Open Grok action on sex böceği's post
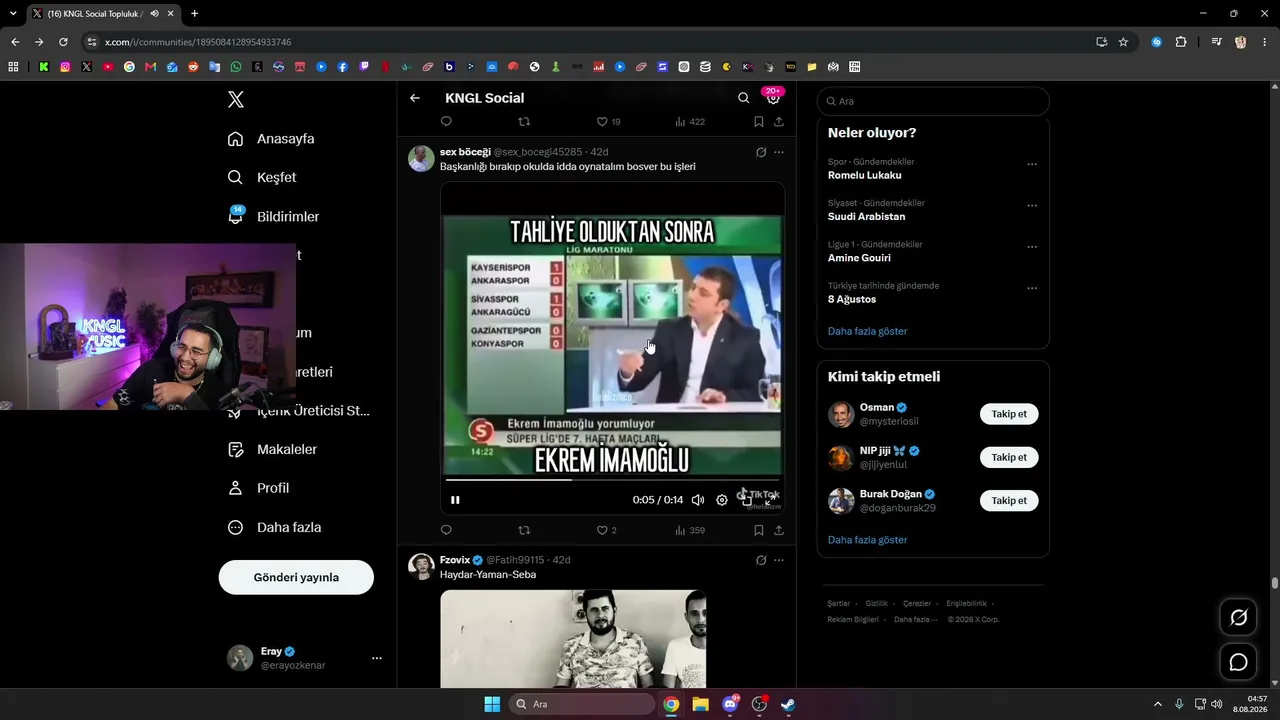Screen dimensions: 1280x720 [x=761, y=152]
